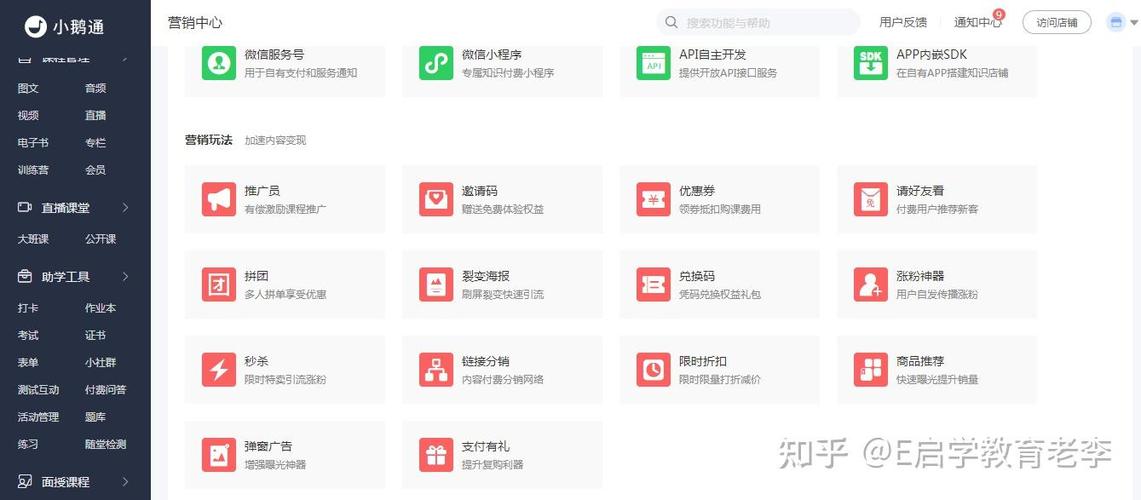Image resolution: width=1141 pixels, height=500 pixels.
Task: Select the 兑换码 ticket icon
Action: [653, 285]
